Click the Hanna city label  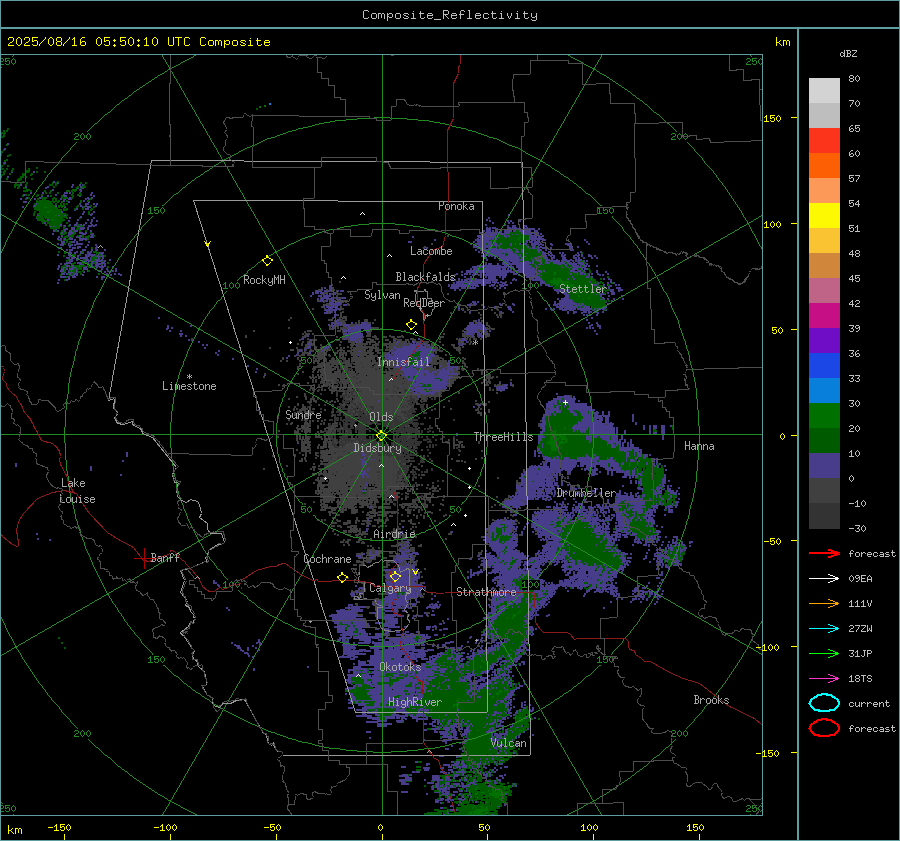699,446
